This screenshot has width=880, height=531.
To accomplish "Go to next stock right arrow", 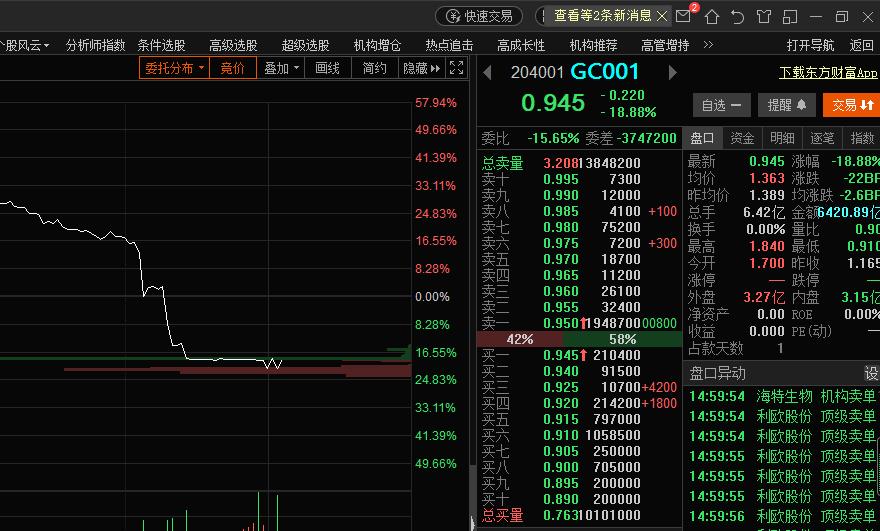I will pos(672,72).
